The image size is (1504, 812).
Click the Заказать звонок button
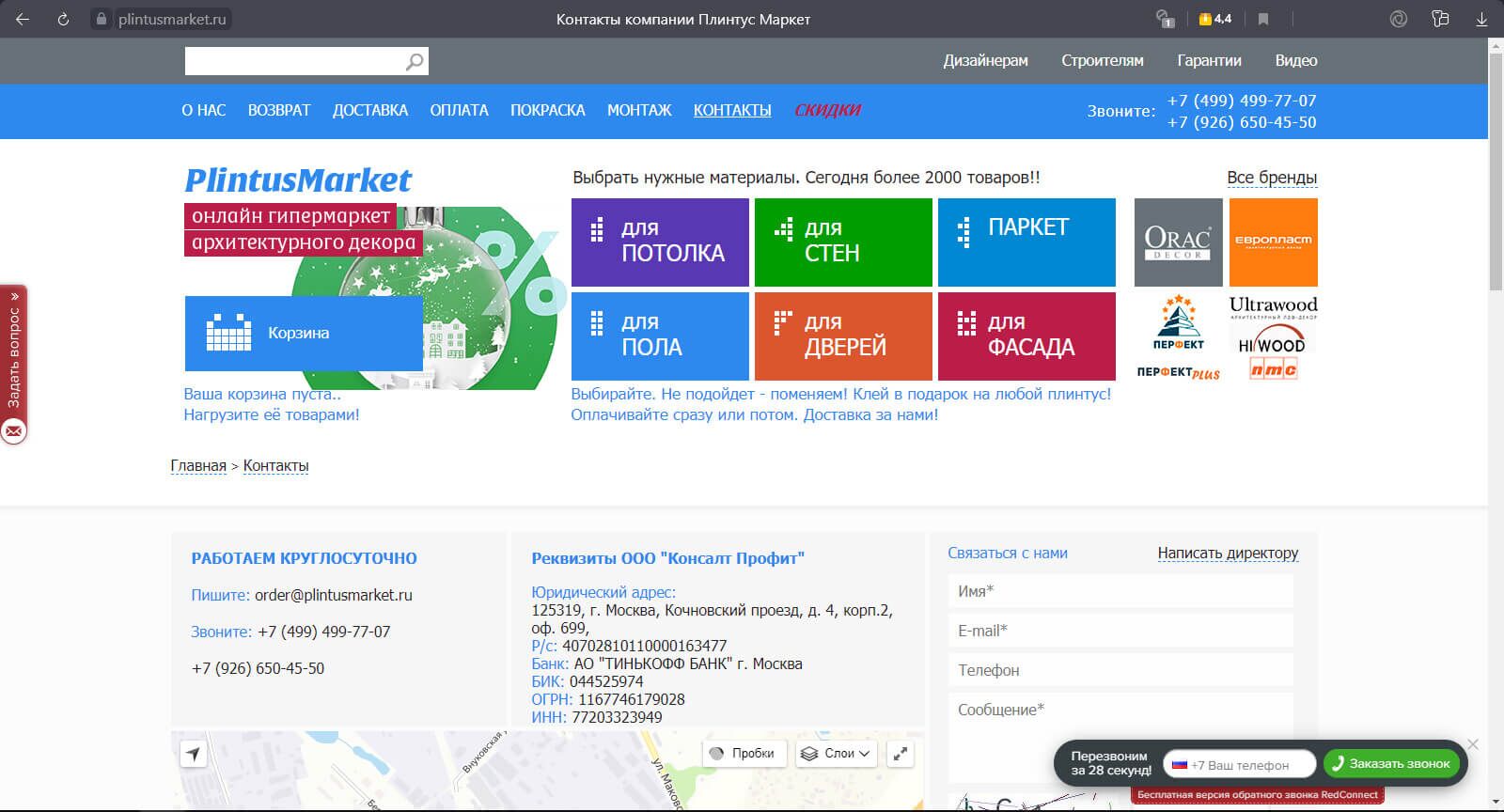(x=1391, y=764)
